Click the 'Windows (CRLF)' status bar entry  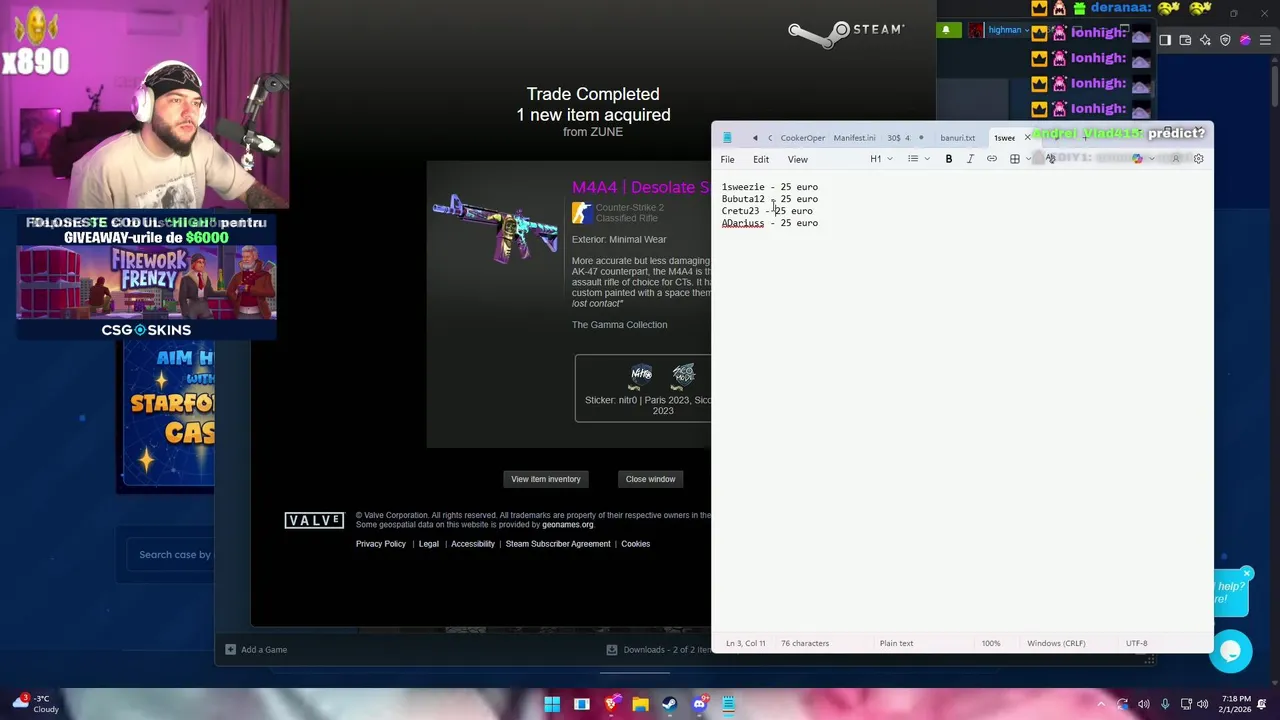1055,643
